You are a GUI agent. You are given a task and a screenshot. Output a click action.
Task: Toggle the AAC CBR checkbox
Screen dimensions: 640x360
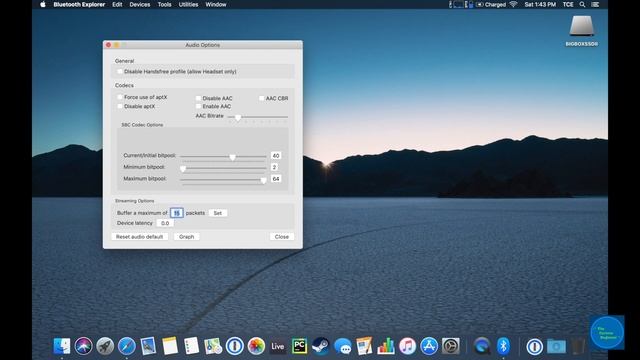pyautogui.click(x=261, y=98)
